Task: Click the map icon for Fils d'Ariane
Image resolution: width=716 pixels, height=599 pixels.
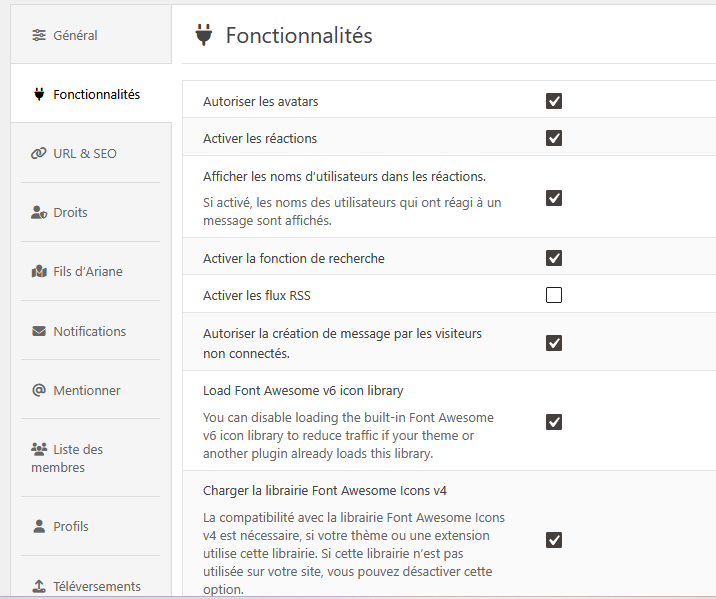Action: click(39, 271)
